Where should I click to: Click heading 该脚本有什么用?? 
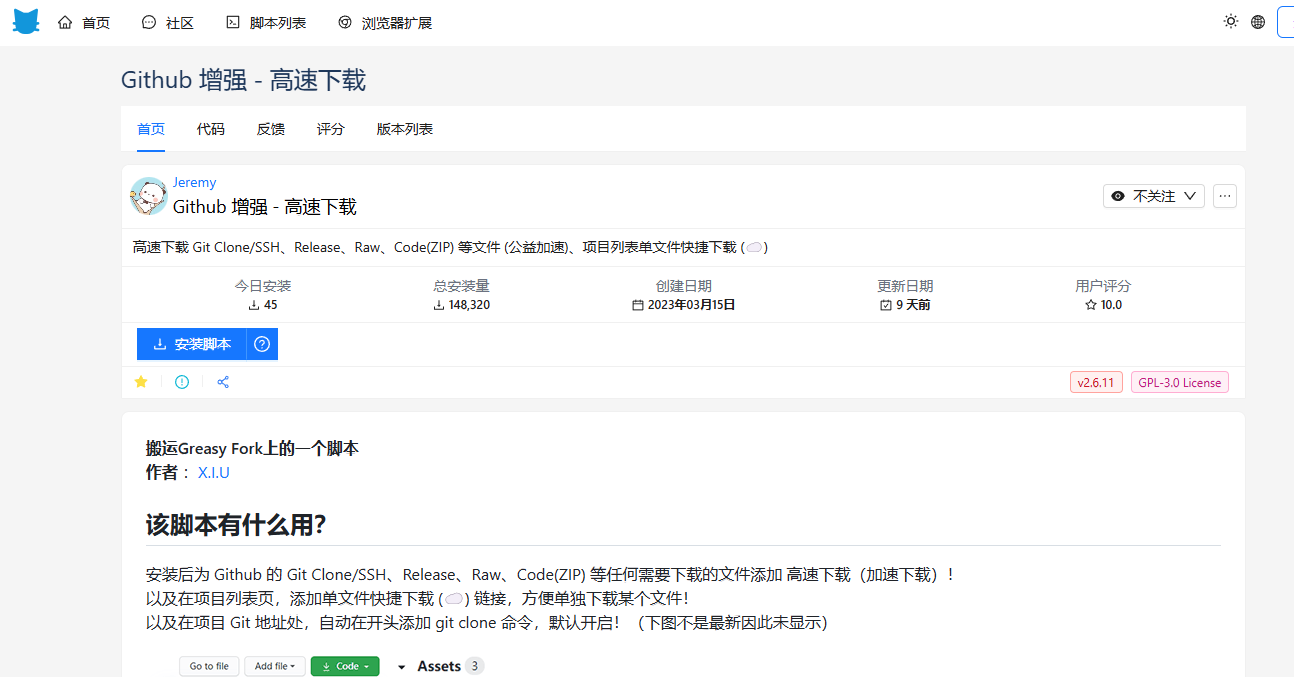tap(236, 525)
